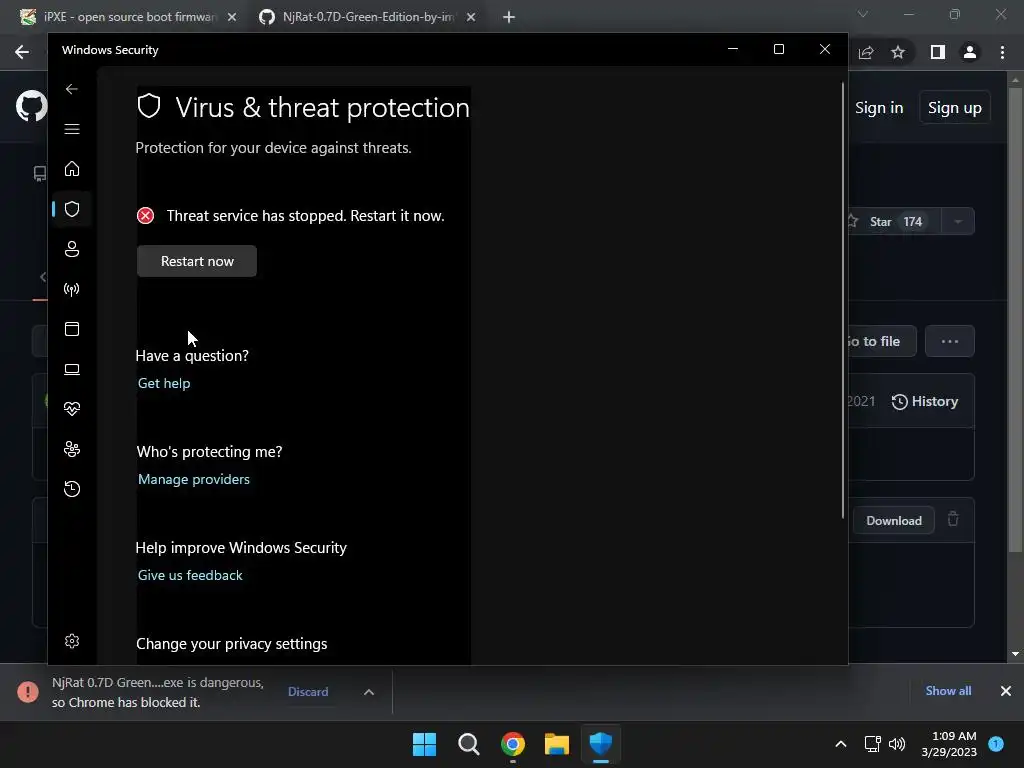Screen dimensions: 1024x768
Task: Click Give us feedback link
Action: [190, 575]
